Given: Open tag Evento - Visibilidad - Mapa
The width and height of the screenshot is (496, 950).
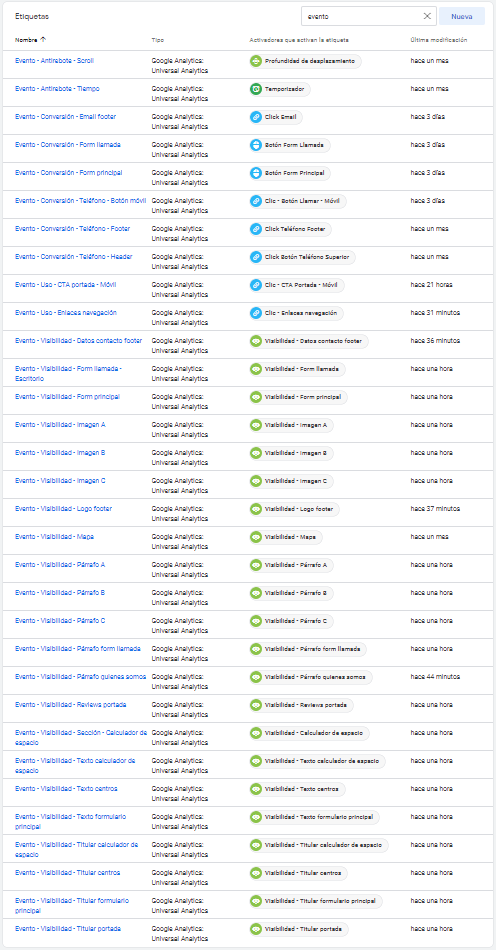Looking at the screenshot, I should tap(55, 536).
